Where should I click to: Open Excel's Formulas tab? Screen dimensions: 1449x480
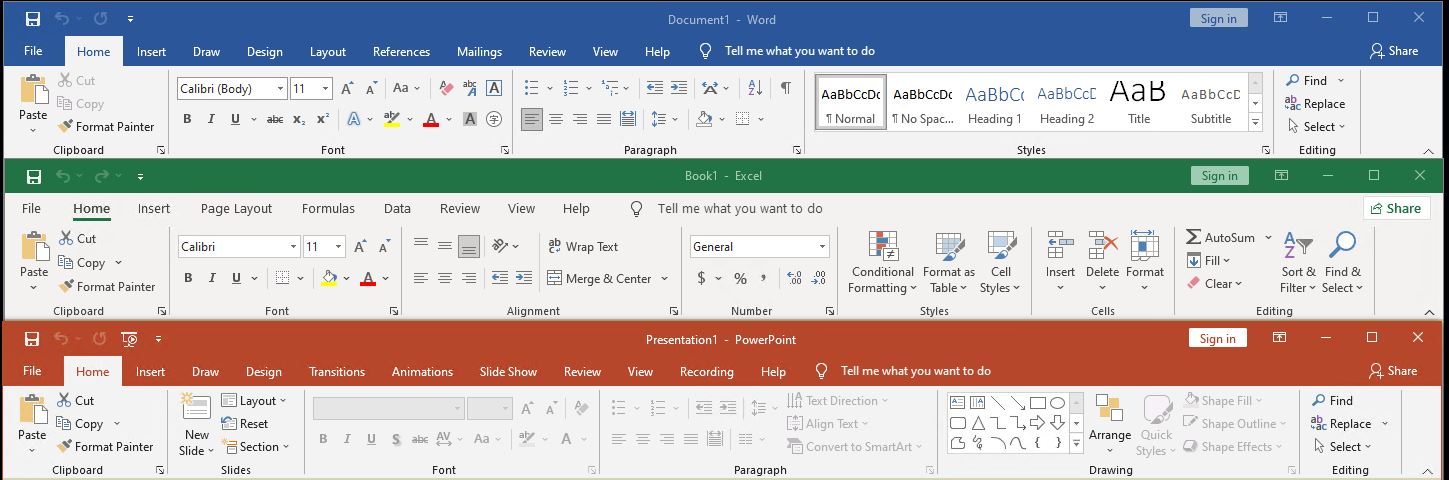(x=328, y=208)
